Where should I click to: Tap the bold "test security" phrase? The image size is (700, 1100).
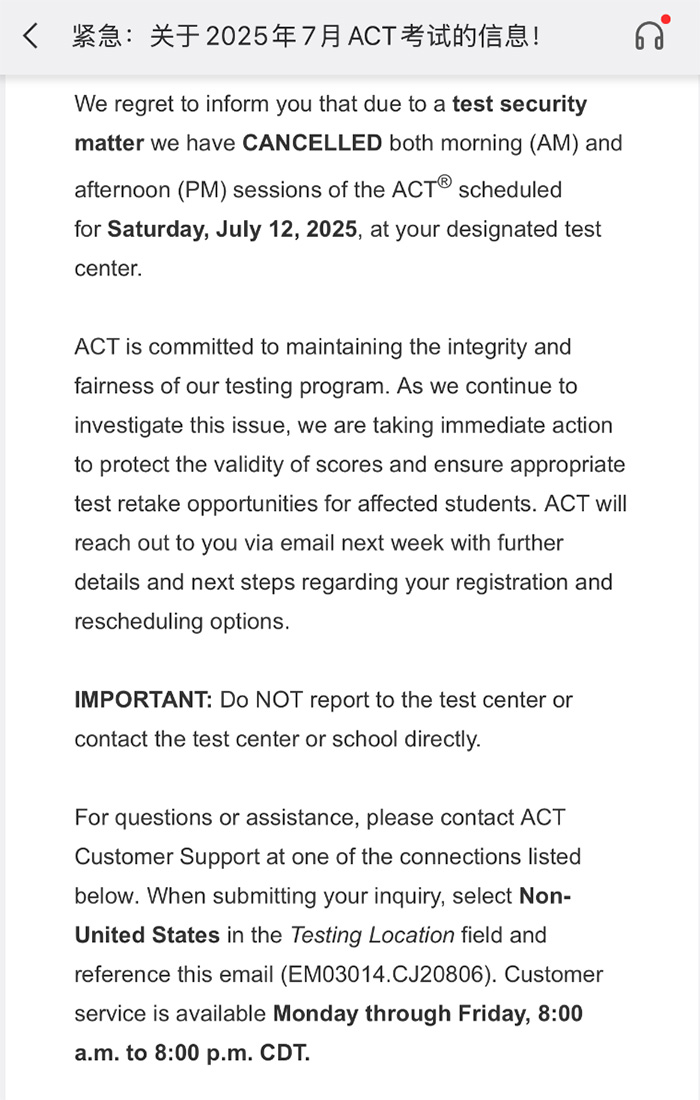[519, 104]
